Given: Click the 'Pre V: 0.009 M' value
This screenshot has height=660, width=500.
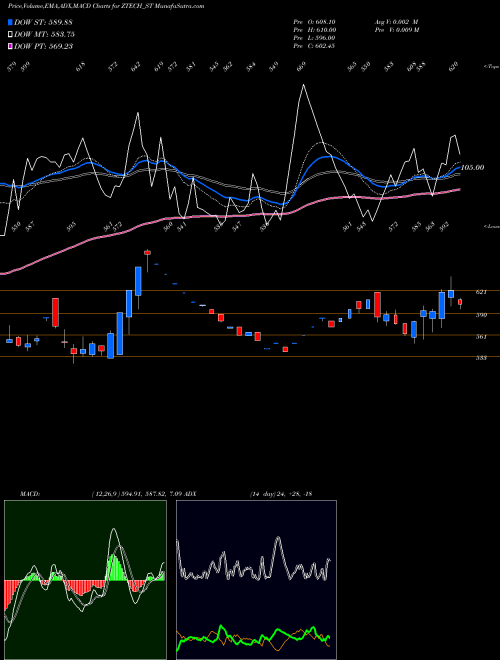Looking at the screenshot, I should (397, 30).
